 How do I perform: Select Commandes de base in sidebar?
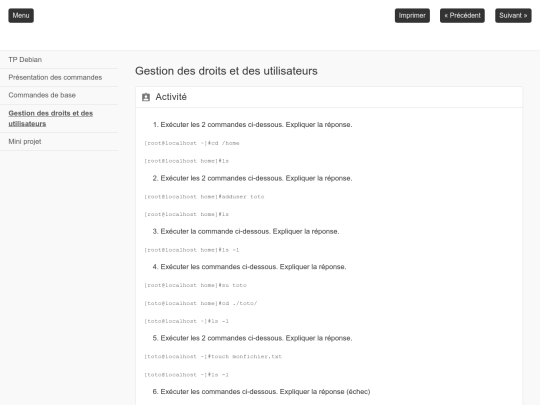tap(42, 95)
